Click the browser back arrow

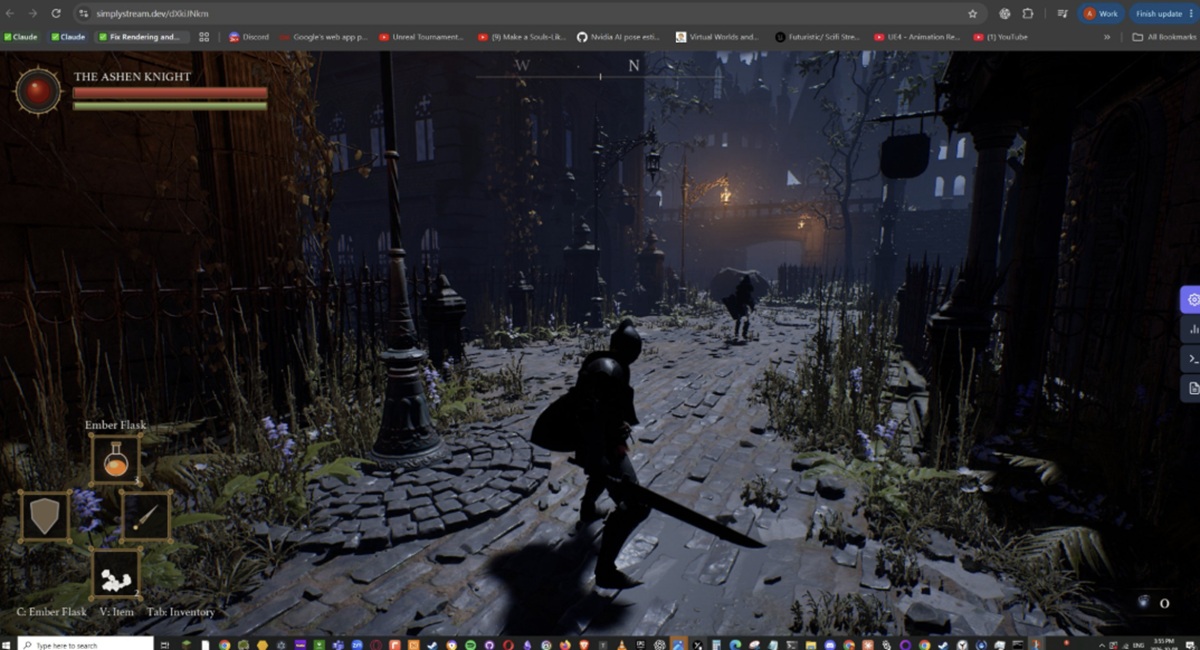[11, 14]
